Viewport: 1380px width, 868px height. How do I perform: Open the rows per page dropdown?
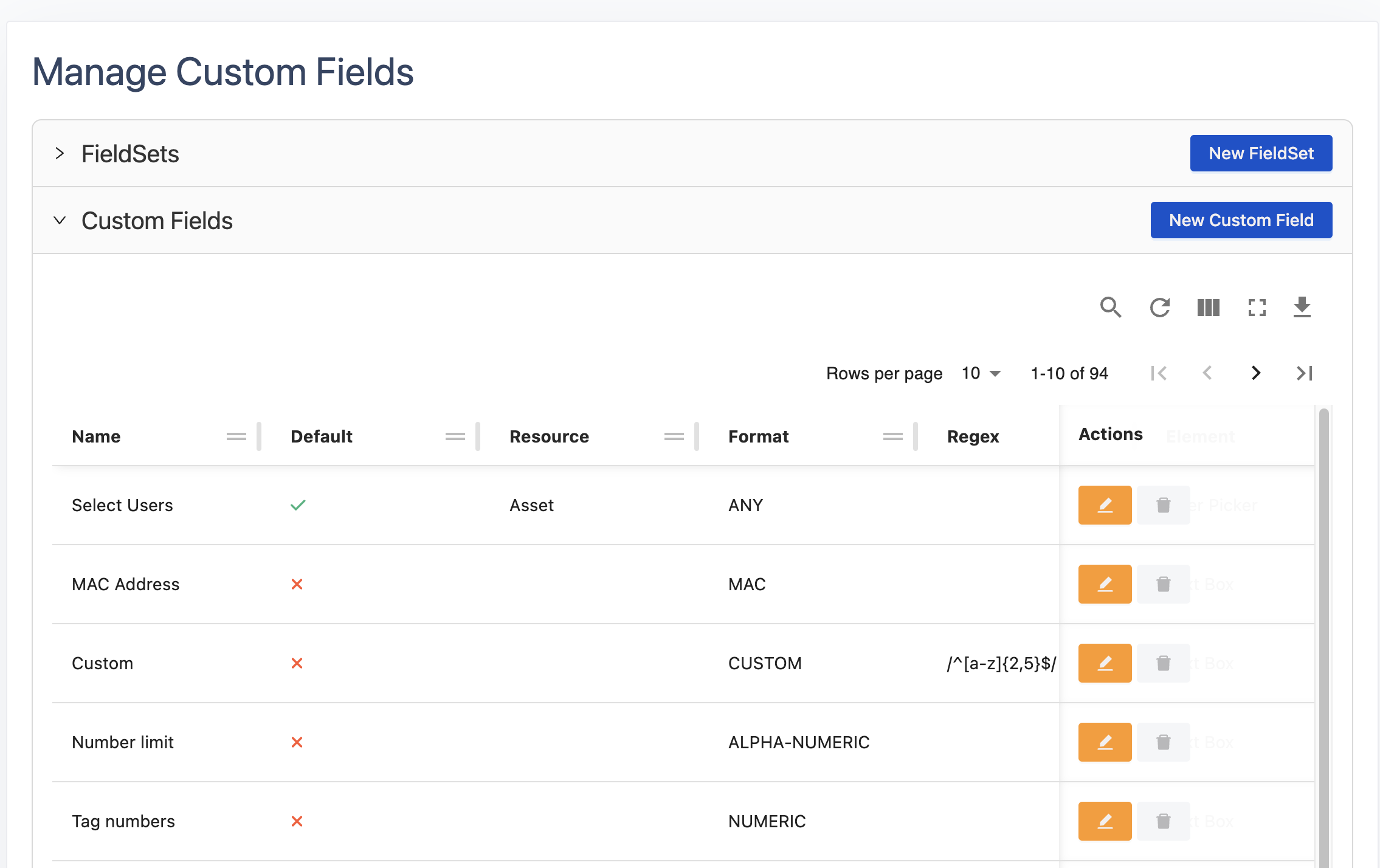coord(981,373)
